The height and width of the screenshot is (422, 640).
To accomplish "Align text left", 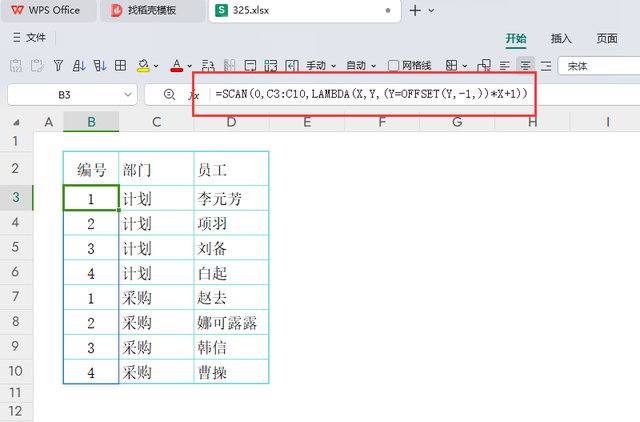I will (505, 65).
